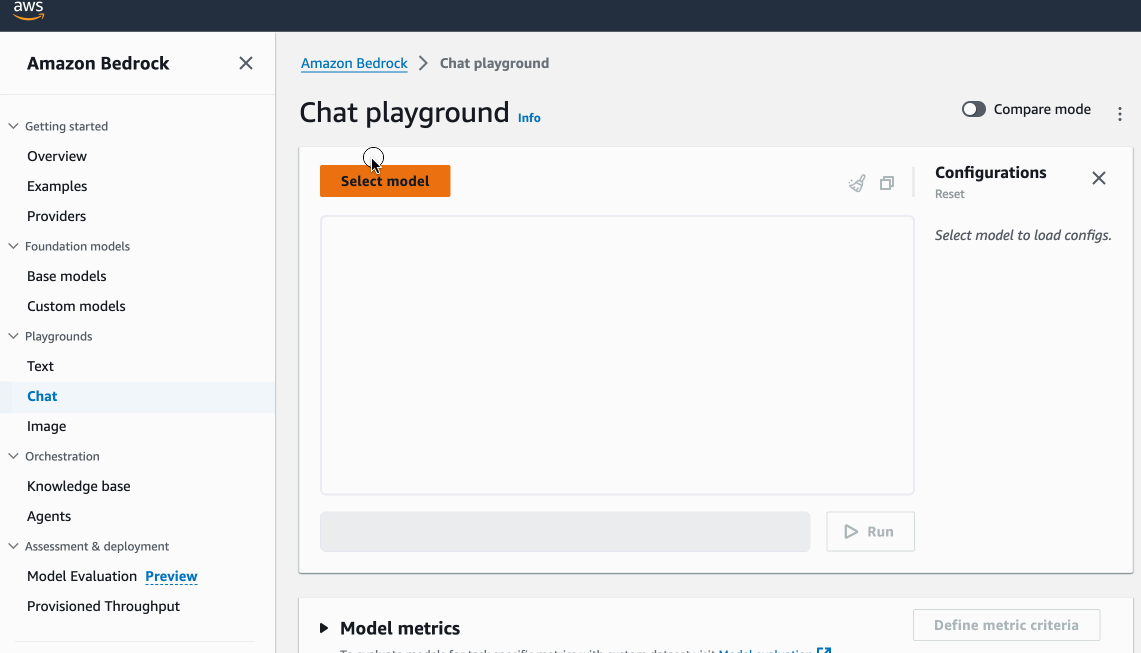This screenshot has height=653, width=1141.
Task: Go to Knowledge base page
Action: coord(79,486)
